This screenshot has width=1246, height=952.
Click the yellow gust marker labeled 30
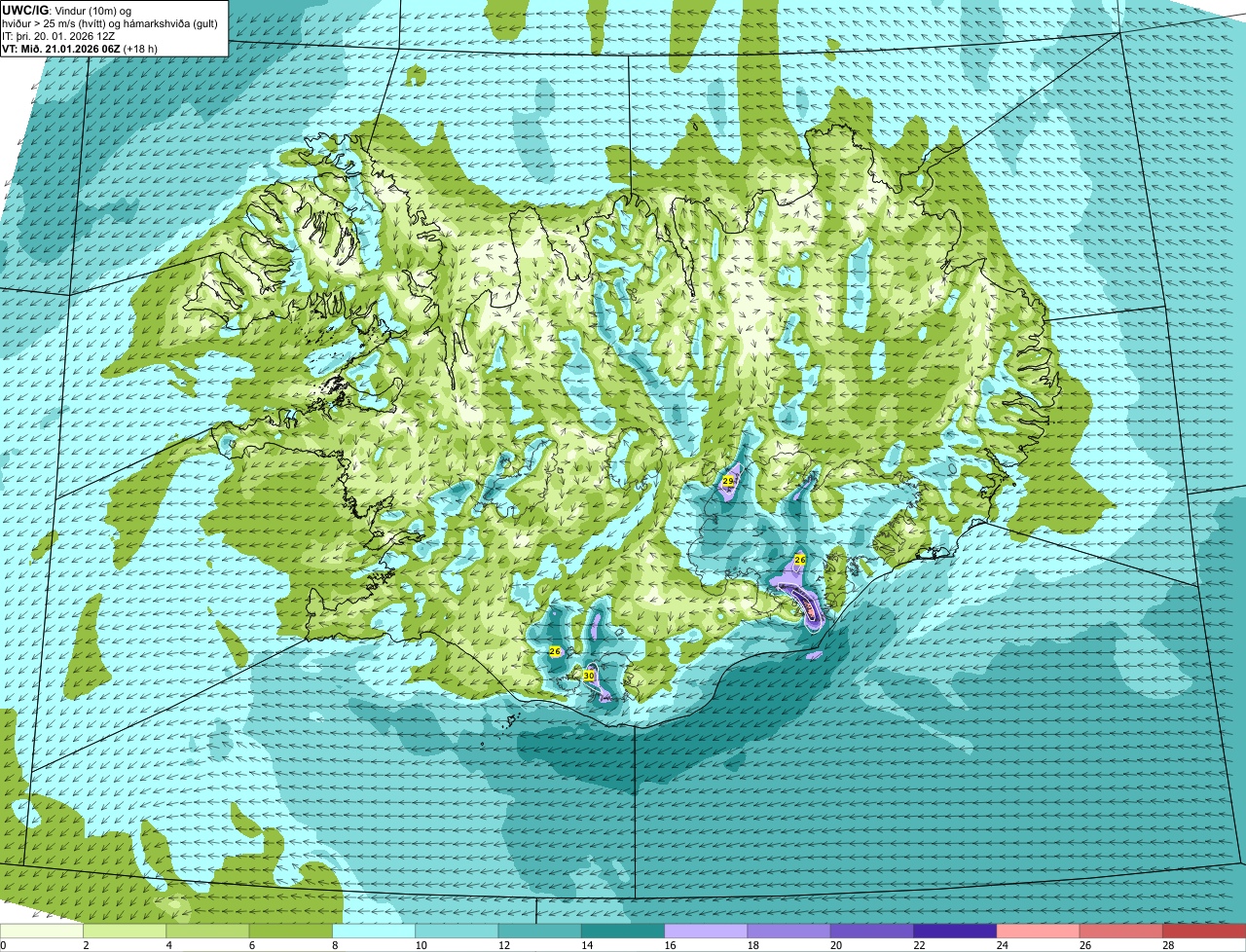[589, 675]
